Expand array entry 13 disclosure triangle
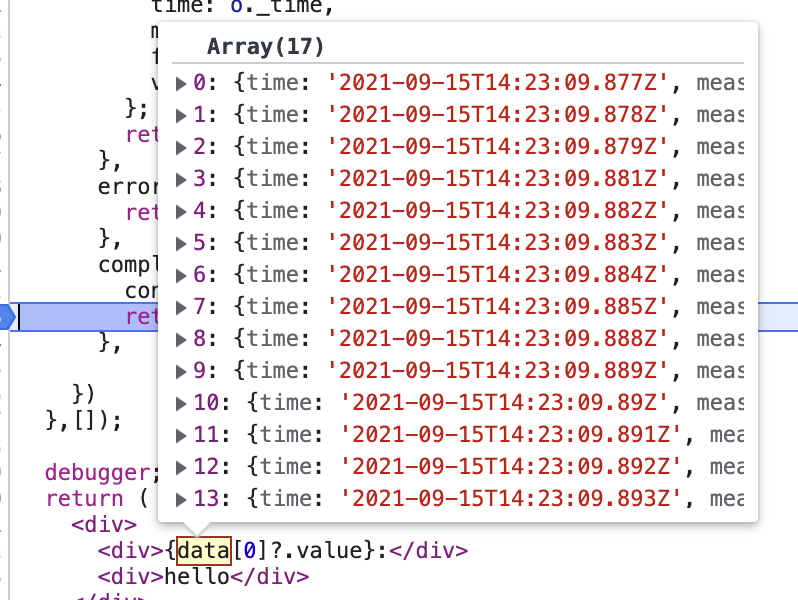The width and height of the screenshot is (798, 600). [x=181, y=499]
